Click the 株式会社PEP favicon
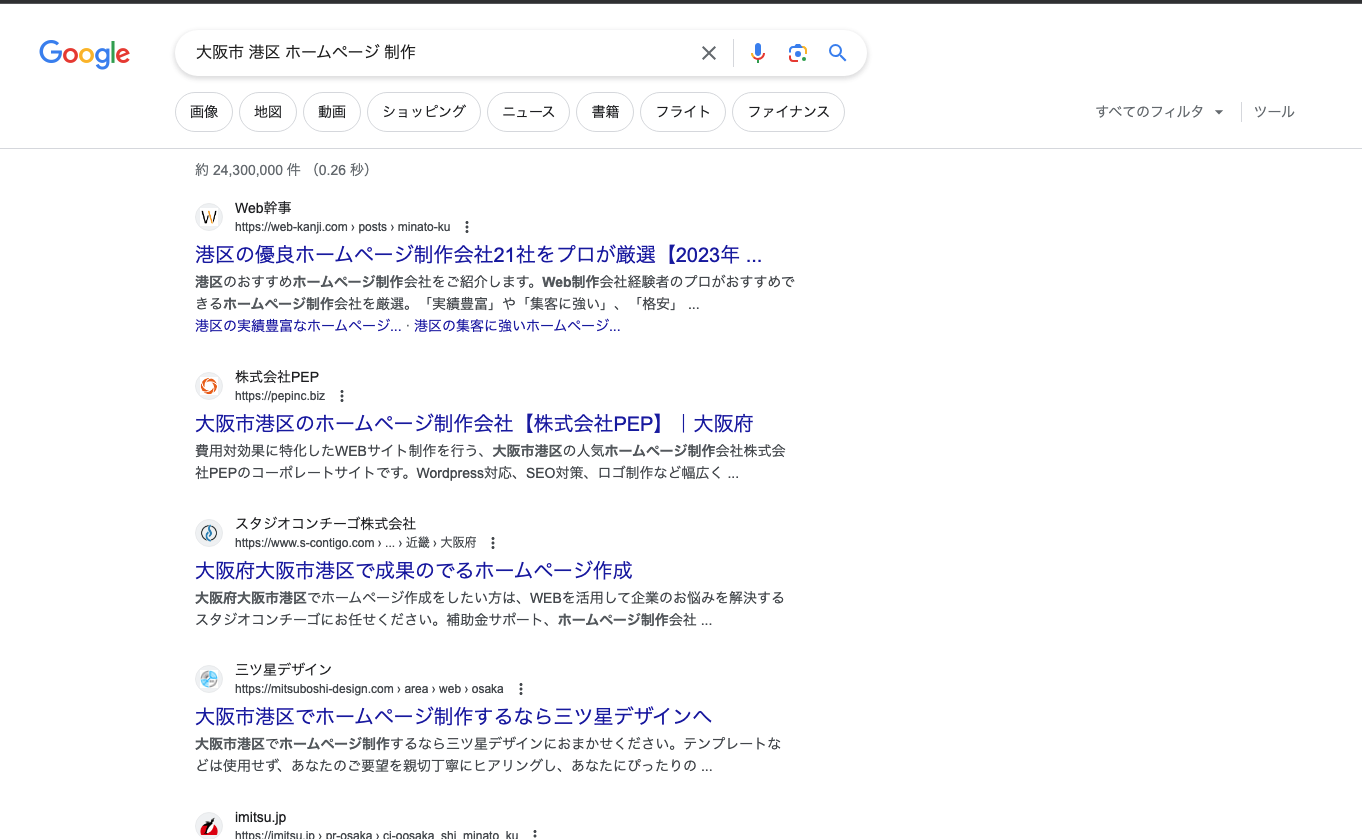The image size is (1362, 839). point(209,386)
